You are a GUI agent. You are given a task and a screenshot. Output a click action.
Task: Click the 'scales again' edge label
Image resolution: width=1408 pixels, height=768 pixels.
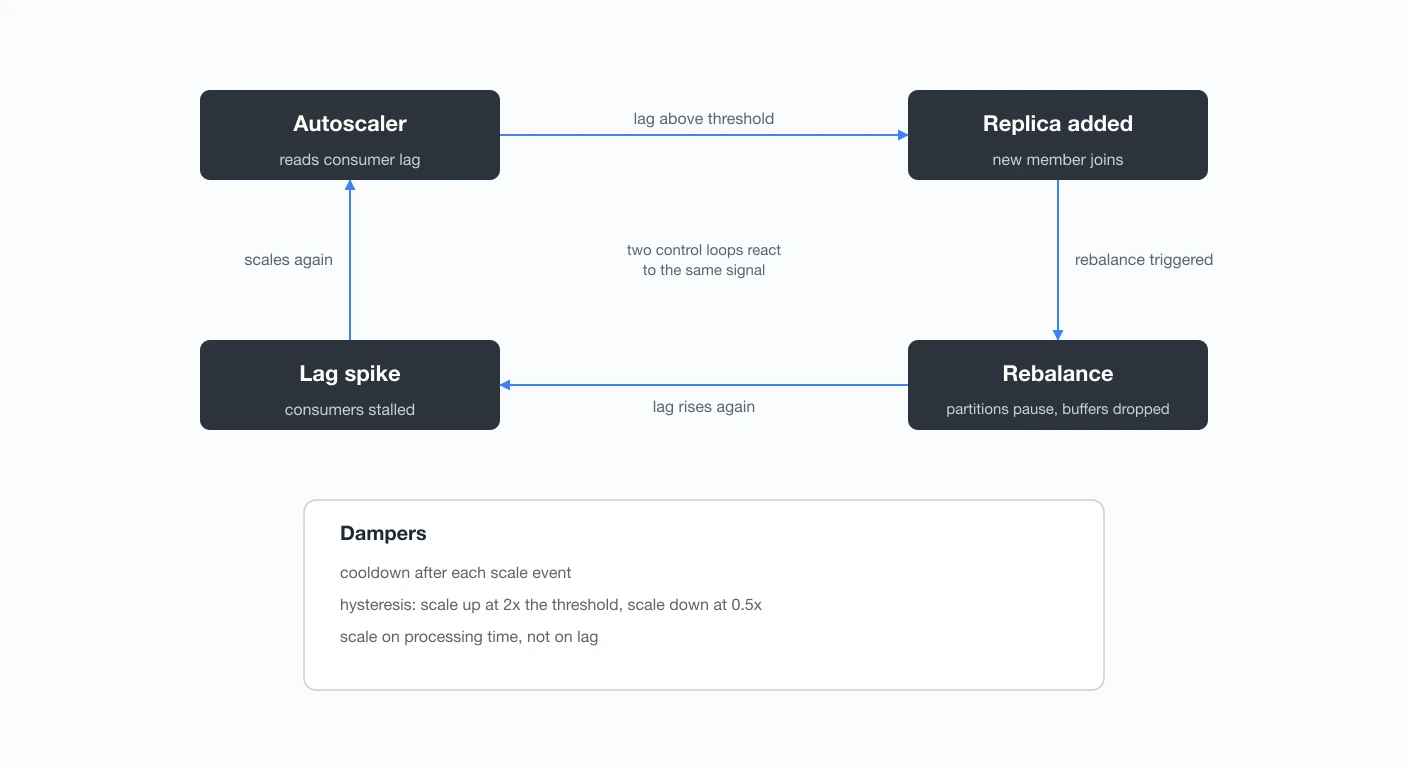[x=289, y=260]
